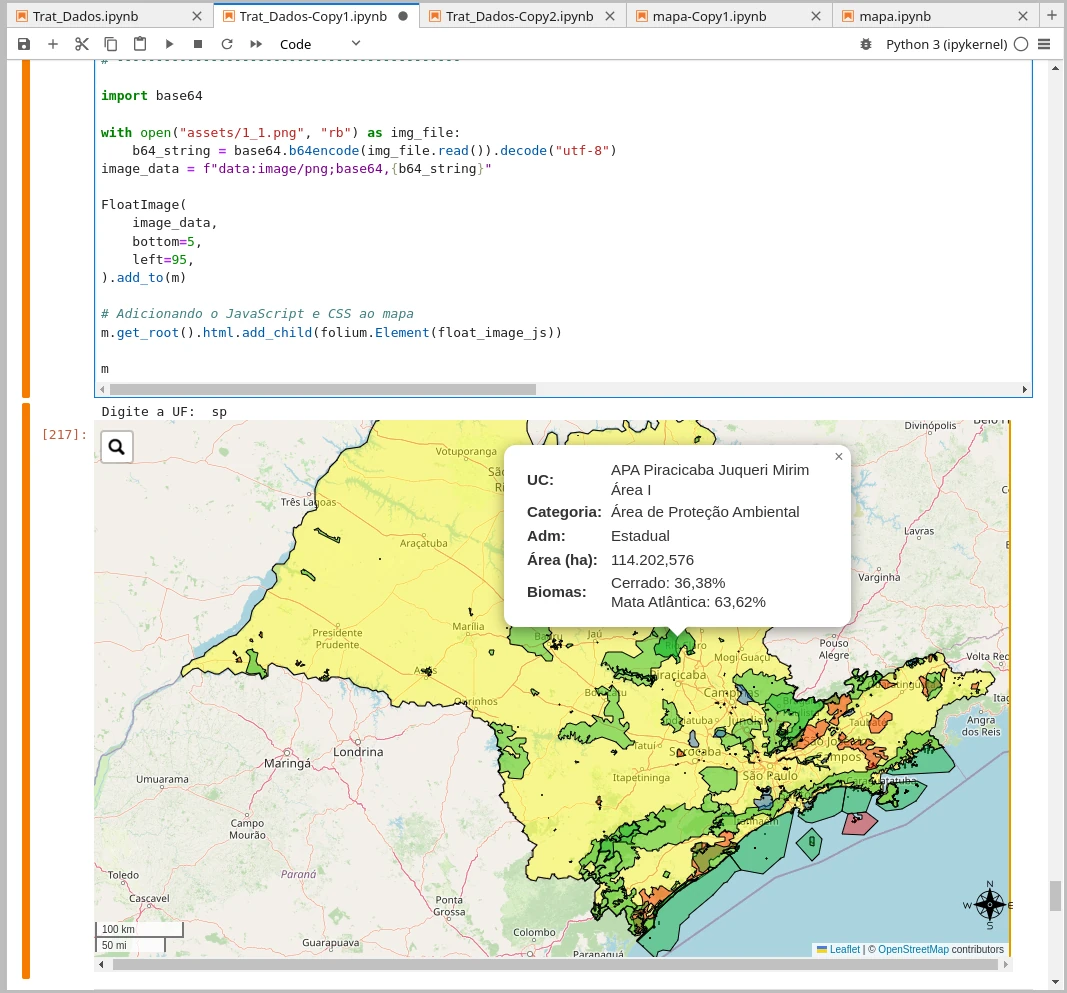Run the current cell
This screenshot has height=993, width=1067.
coord(169,44)
